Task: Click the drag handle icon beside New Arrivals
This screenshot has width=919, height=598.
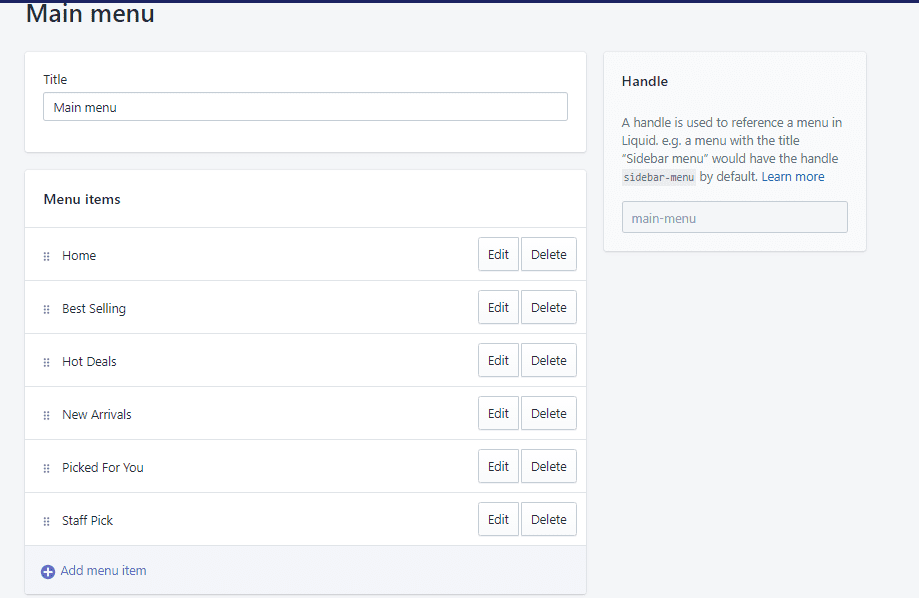Action: 46,415
